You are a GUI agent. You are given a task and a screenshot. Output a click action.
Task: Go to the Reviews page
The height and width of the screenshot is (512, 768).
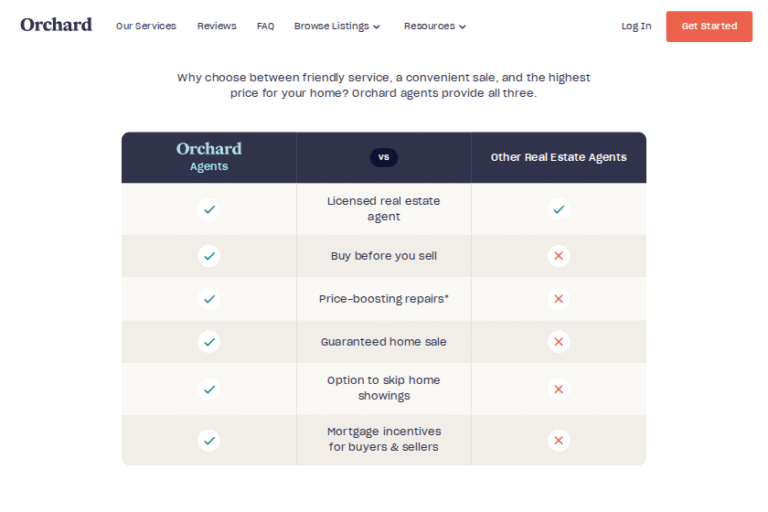pyautogui.click(x=217, y=26)
